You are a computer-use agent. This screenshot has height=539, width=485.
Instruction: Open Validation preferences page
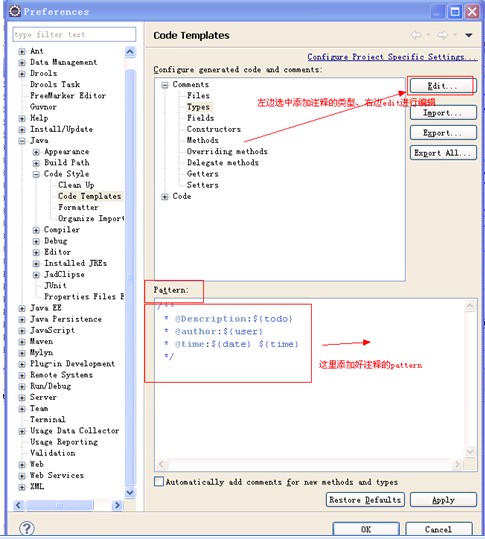[x=52, y=453]
